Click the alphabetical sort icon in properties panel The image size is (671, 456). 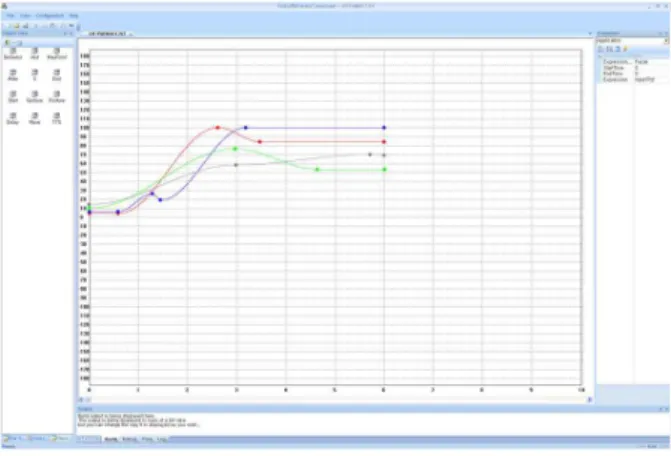click(x=609, y=50)
